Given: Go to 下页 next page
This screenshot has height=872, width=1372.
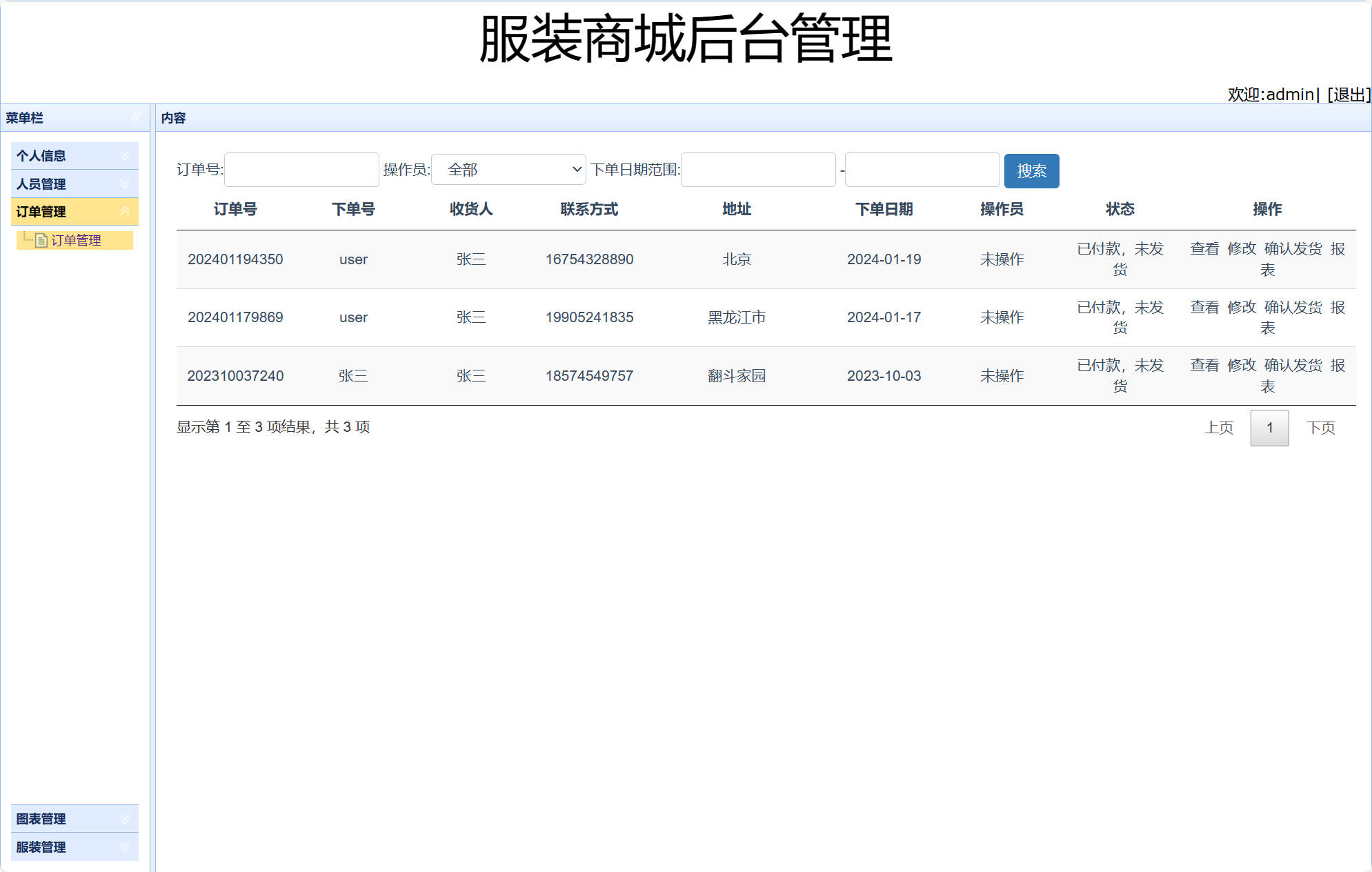Looking at the screenshot, I should (1321, 428).
